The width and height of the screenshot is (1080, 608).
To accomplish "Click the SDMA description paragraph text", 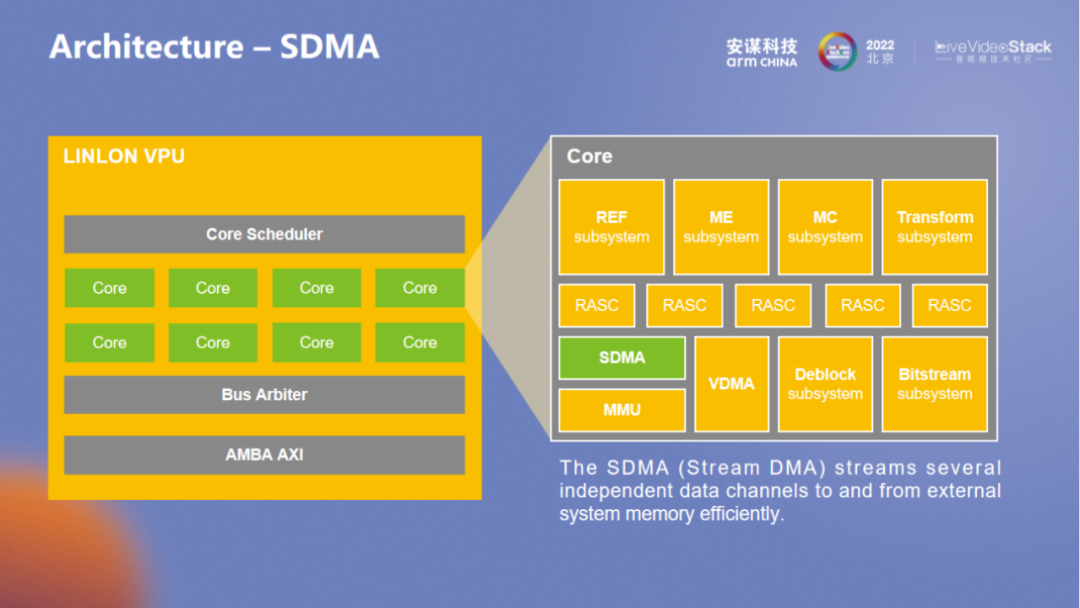I will coord(780,491).
